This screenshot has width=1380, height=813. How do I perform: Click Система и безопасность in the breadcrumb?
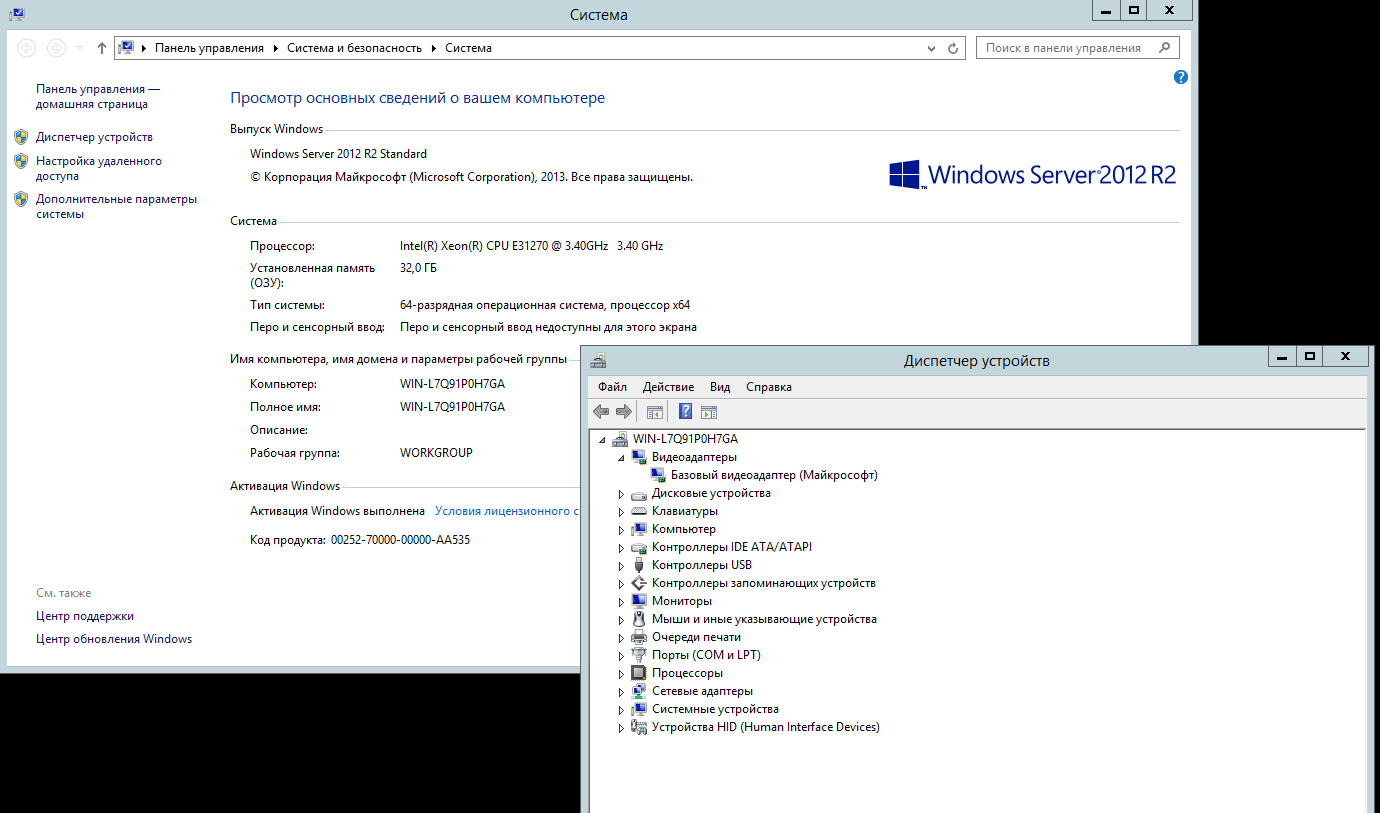click(355, 48)
